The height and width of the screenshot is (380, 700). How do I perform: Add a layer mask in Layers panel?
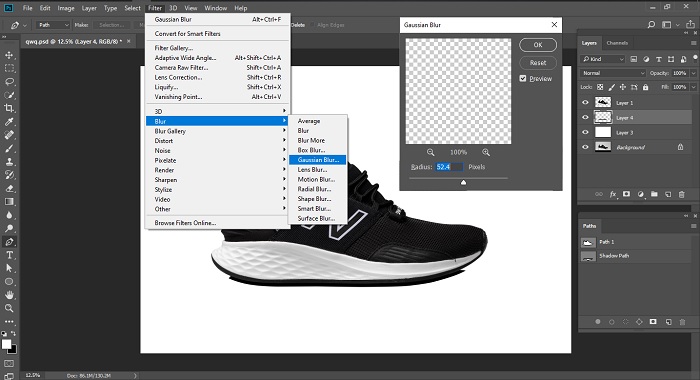pos(626,194)
